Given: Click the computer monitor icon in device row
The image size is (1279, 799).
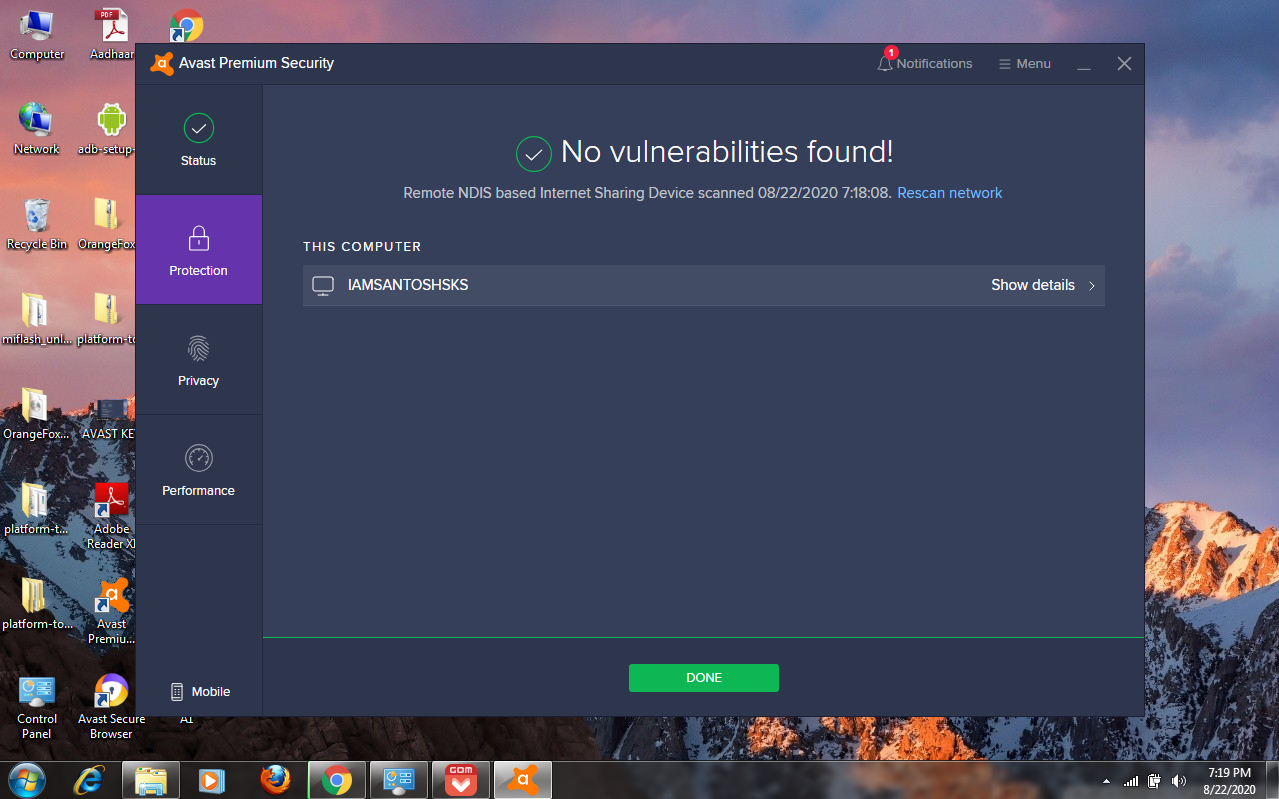Looking at the screenshot, I should coord(323,286).
